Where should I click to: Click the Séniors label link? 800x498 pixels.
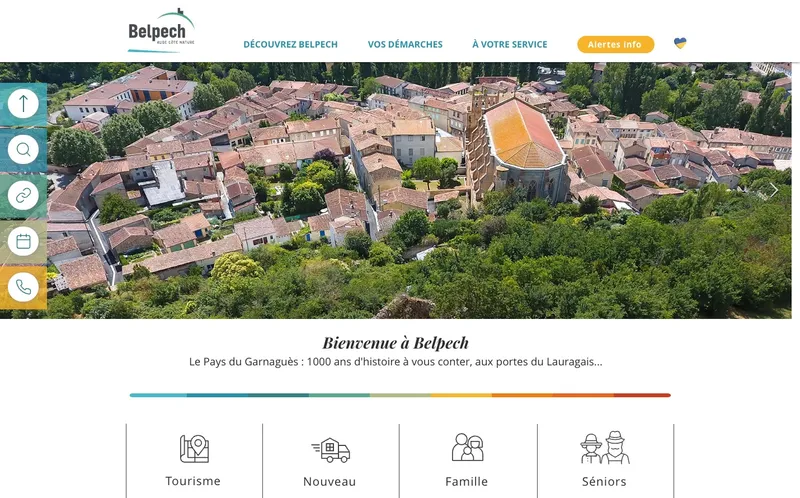pyautogui.click(x=604, y=481)
